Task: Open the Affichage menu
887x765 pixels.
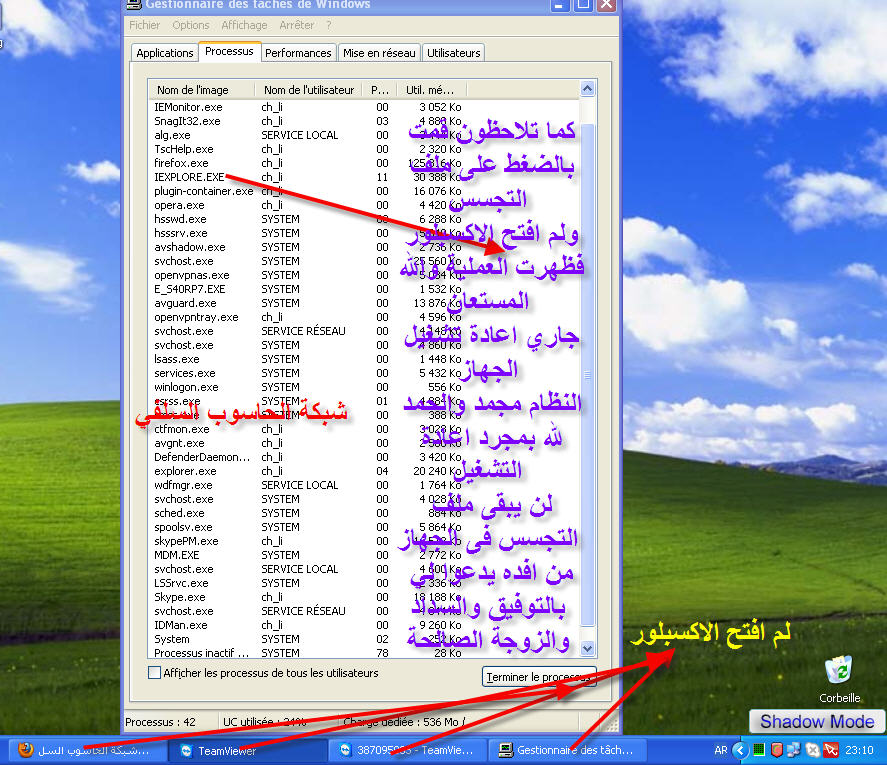Action: pyautogui.click(x=244, y=25)
